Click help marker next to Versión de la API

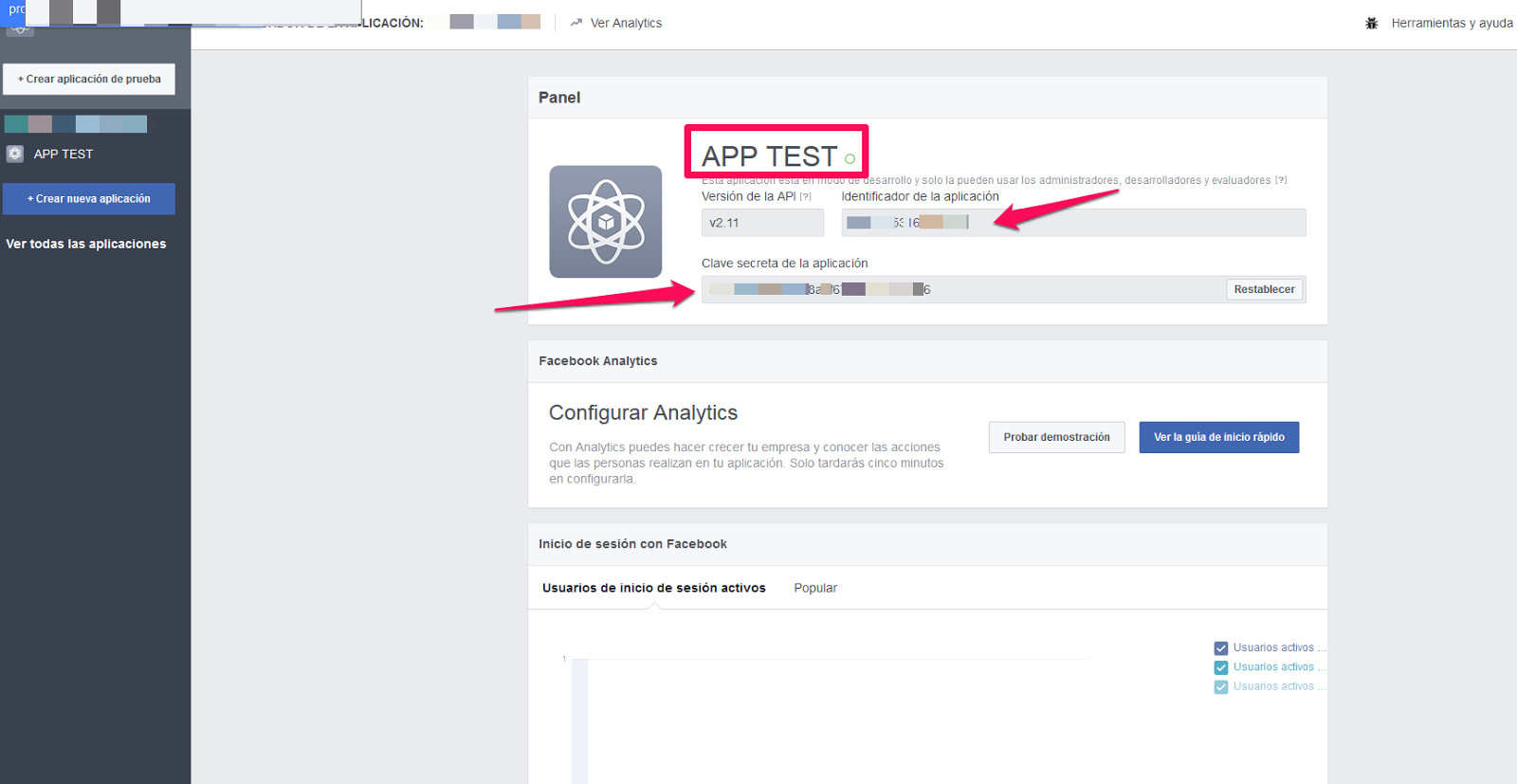point(805,197)
